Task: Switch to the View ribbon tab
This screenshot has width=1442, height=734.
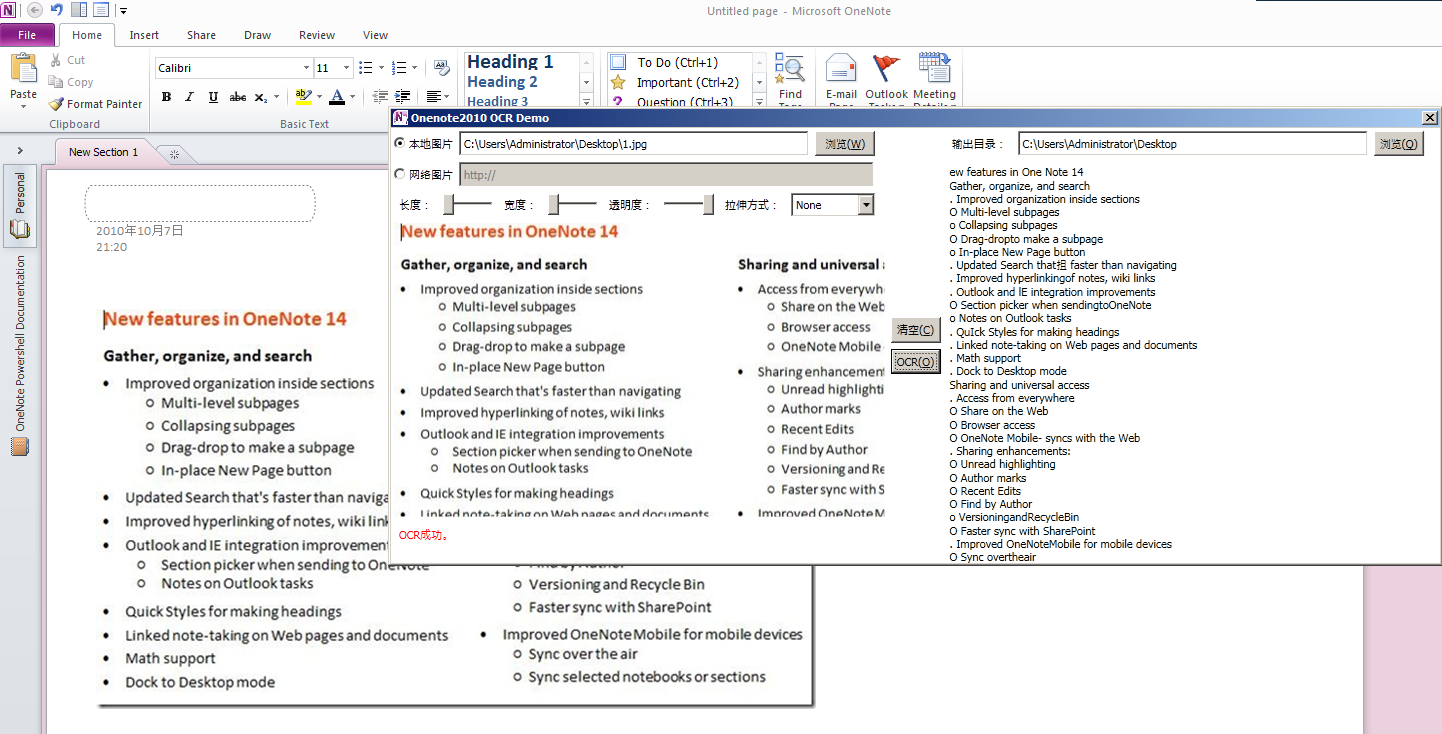Action: tap(375, 35)
